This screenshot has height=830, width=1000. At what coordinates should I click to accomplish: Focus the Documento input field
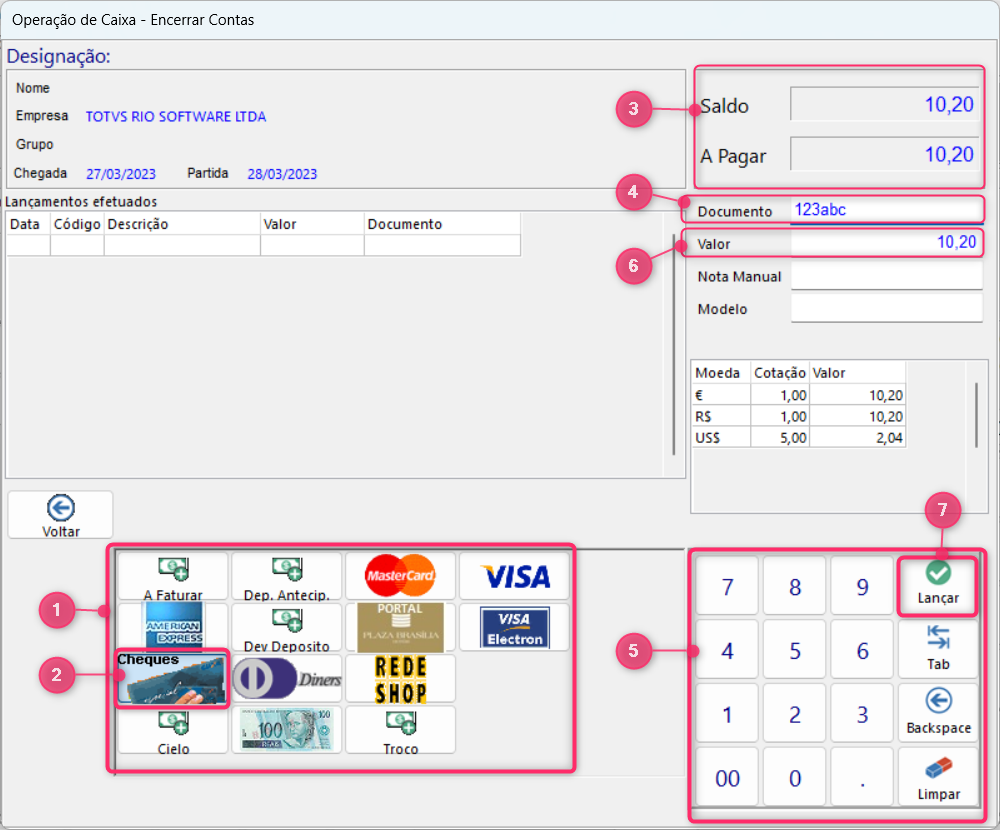pyautogui.click(x=886, y=210)
